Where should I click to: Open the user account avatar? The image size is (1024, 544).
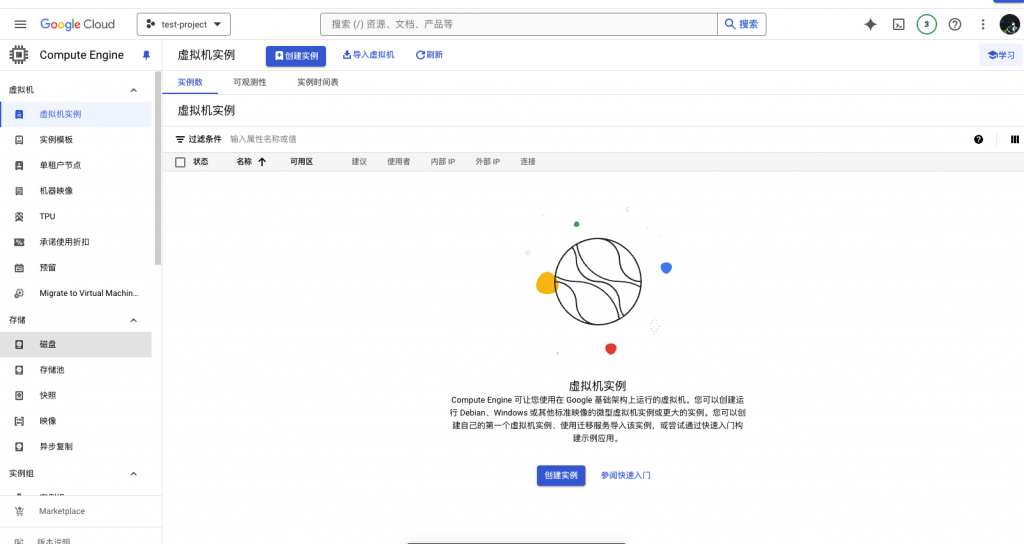1010,24
